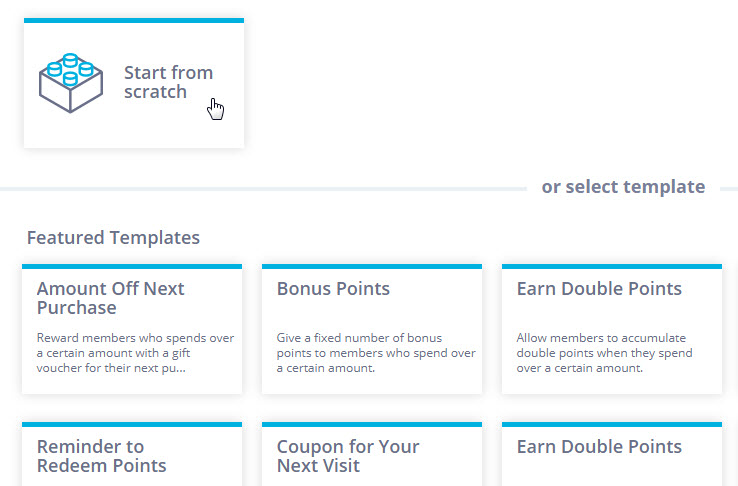This screenshot has width=738, height=486.
Task: Open the Reminder to Redeem Points template
Action: pyautogui.click(x=132, y=455)
